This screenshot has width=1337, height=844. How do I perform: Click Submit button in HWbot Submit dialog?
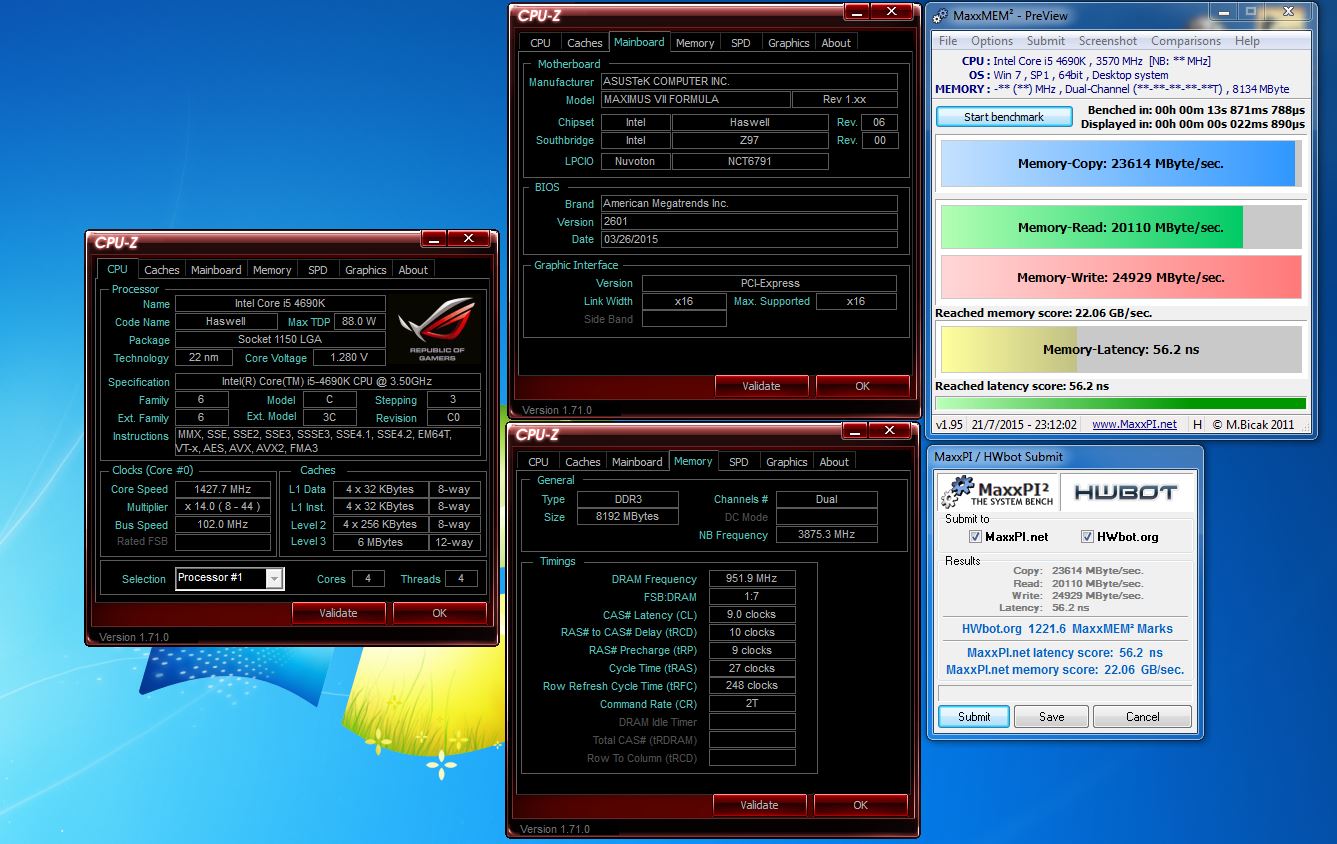973,716
